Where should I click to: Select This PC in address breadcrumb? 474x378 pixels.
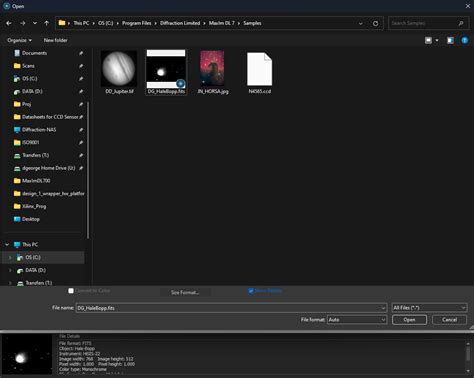81,23
